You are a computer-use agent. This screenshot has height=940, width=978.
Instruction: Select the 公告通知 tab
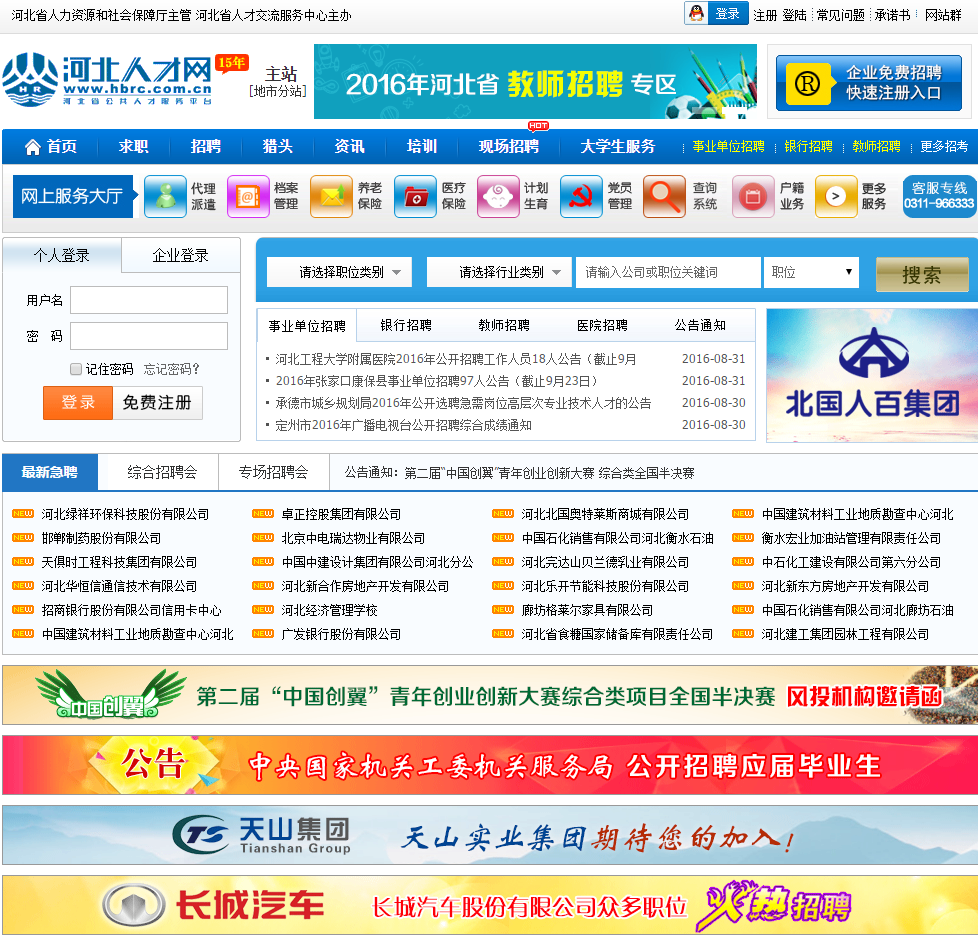[700, 325]
